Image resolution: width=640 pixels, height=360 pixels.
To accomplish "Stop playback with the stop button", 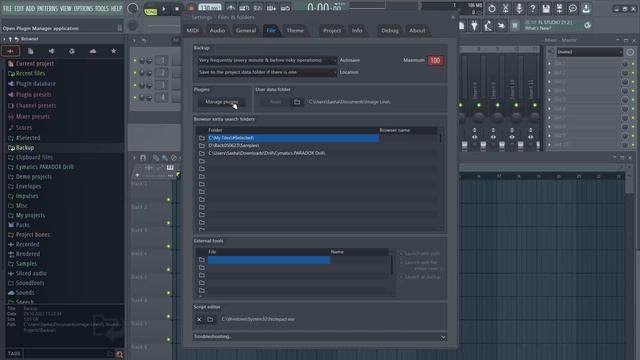I will coord(177,9).
